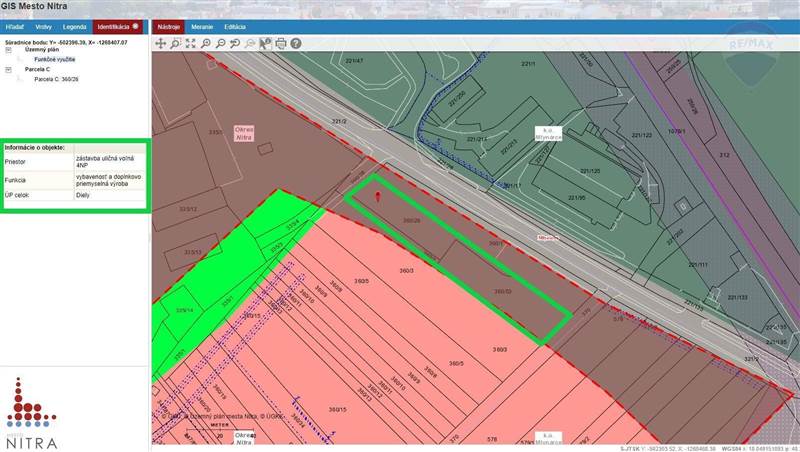Collapse the Parcela C tree node
800x452 pixels.
coord(9,70)
